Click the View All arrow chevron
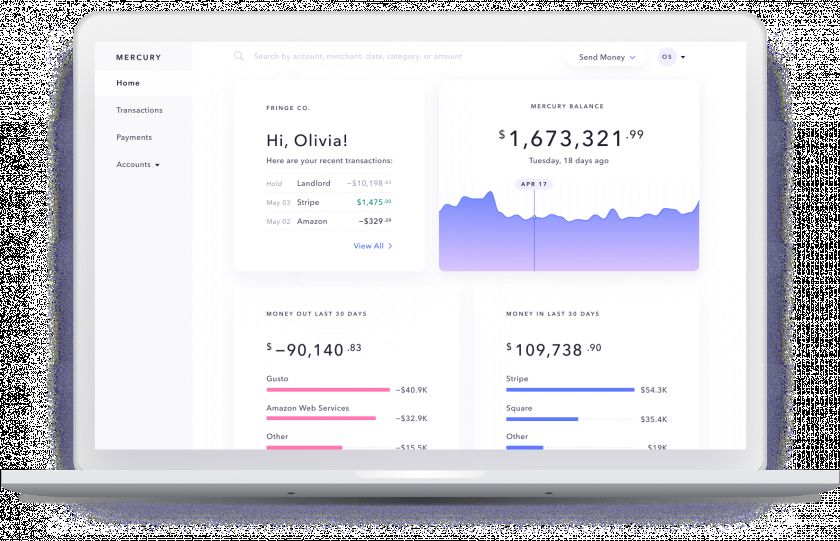Viewport: 840px width, 541px height. point(390,246)
